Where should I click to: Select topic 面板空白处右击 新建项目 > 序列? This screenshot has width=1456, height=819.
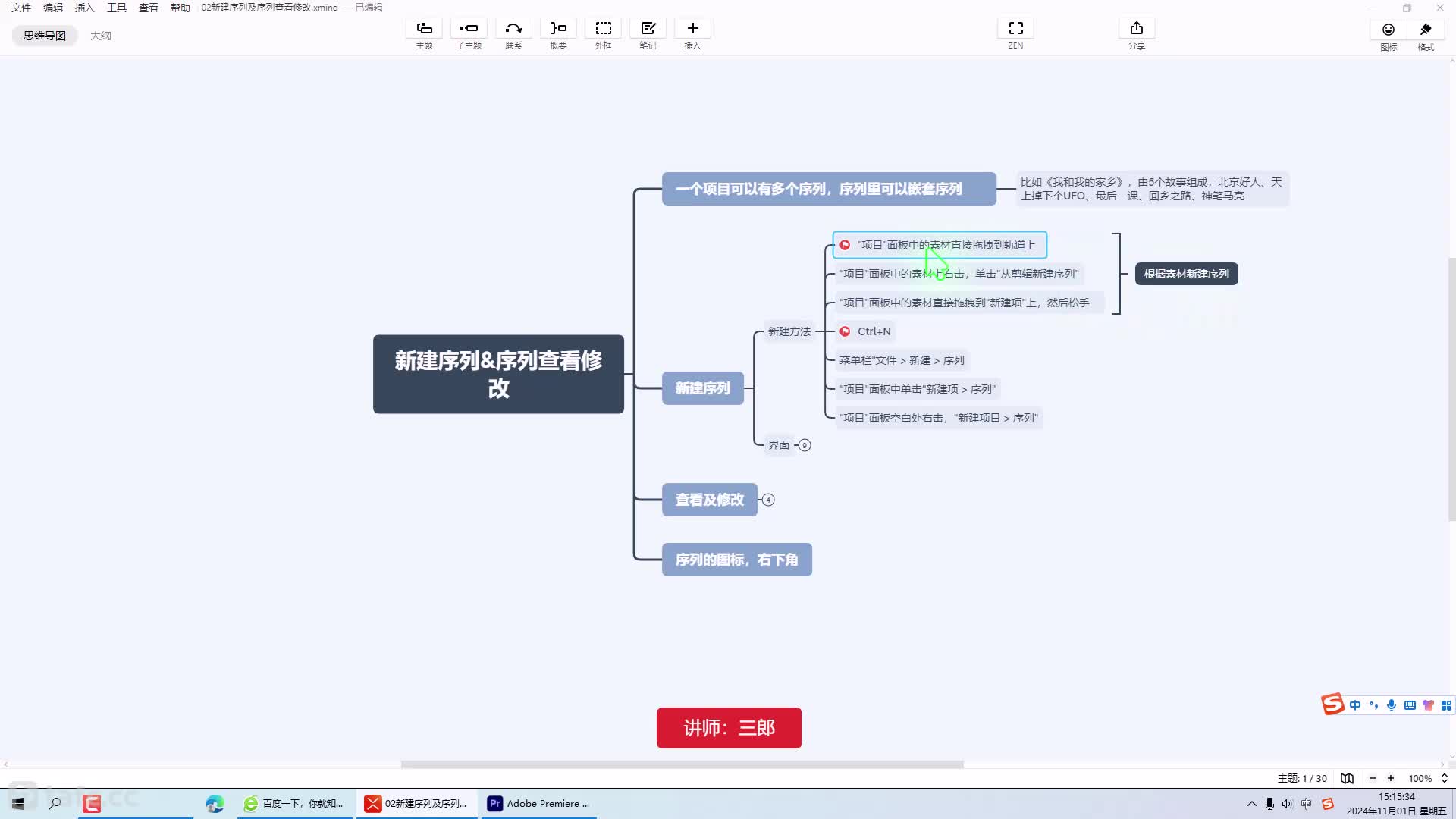tap(939, 418)
